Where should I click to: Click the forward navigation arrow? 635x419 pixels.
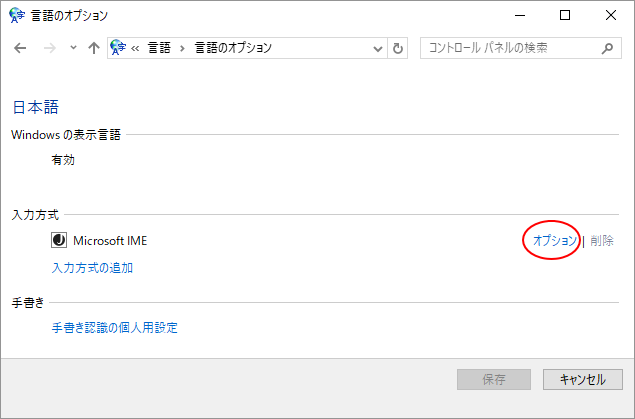coord(49,48)
